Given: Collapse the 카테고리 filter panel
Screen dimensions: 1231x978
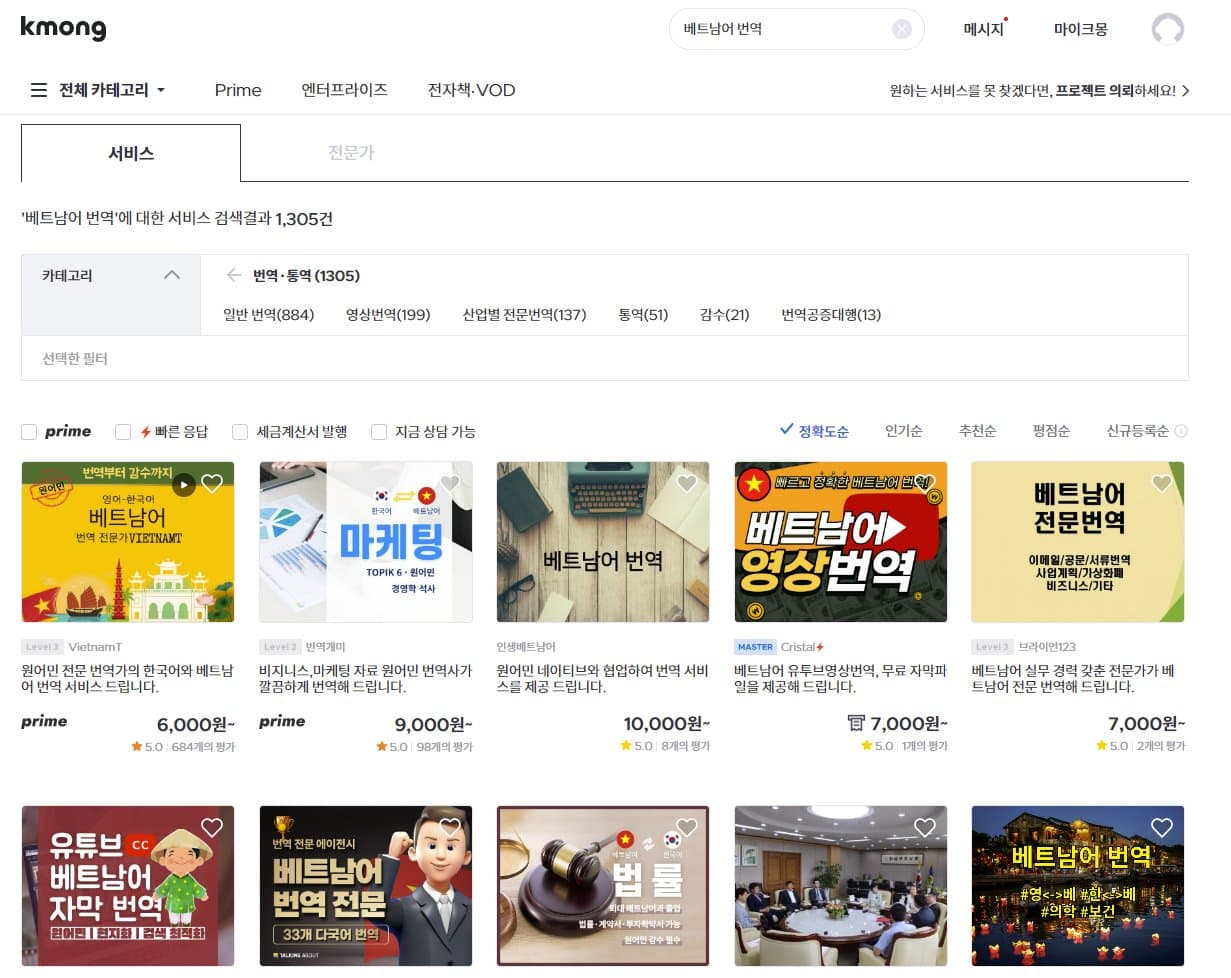Looking at the screenshot, I should point(172,275).
